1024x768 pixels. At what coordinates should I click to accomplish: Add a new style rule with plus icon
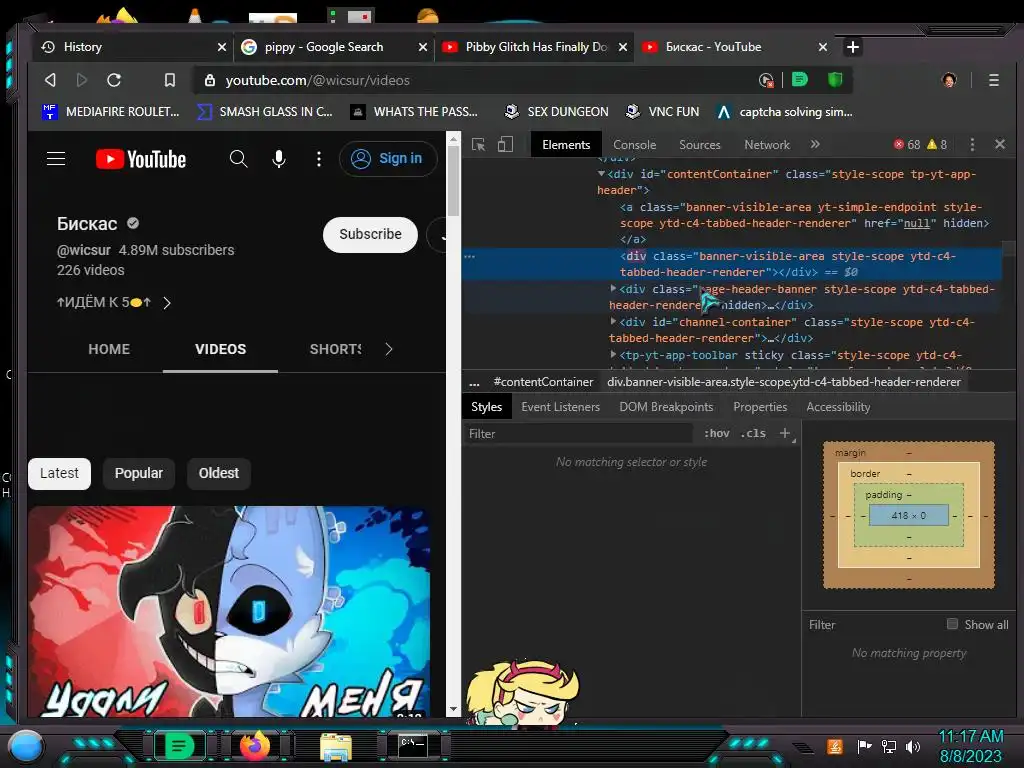click(x=785, y=433)
